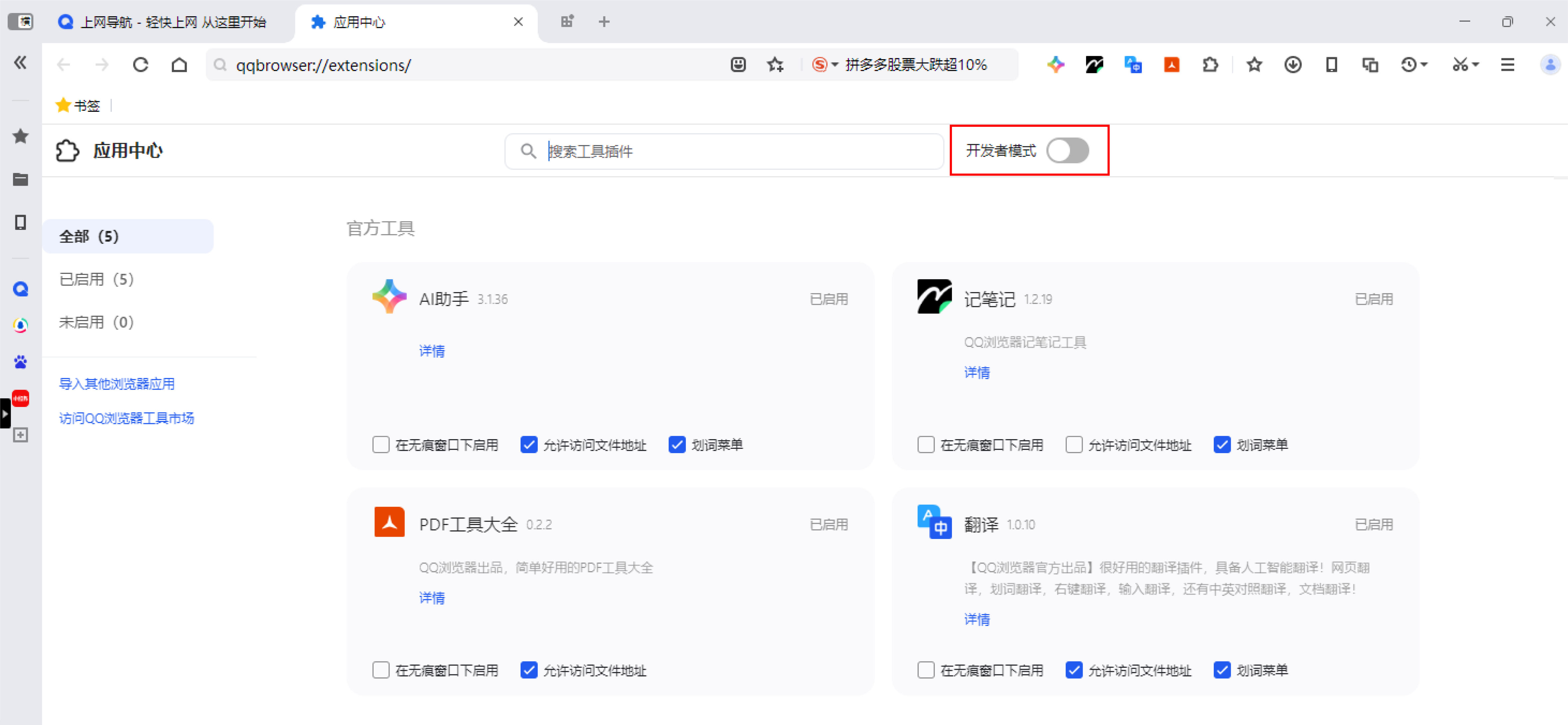This screenshot has height=725, width=1568.
Task: Reload the current page
Action: [141, 65]
